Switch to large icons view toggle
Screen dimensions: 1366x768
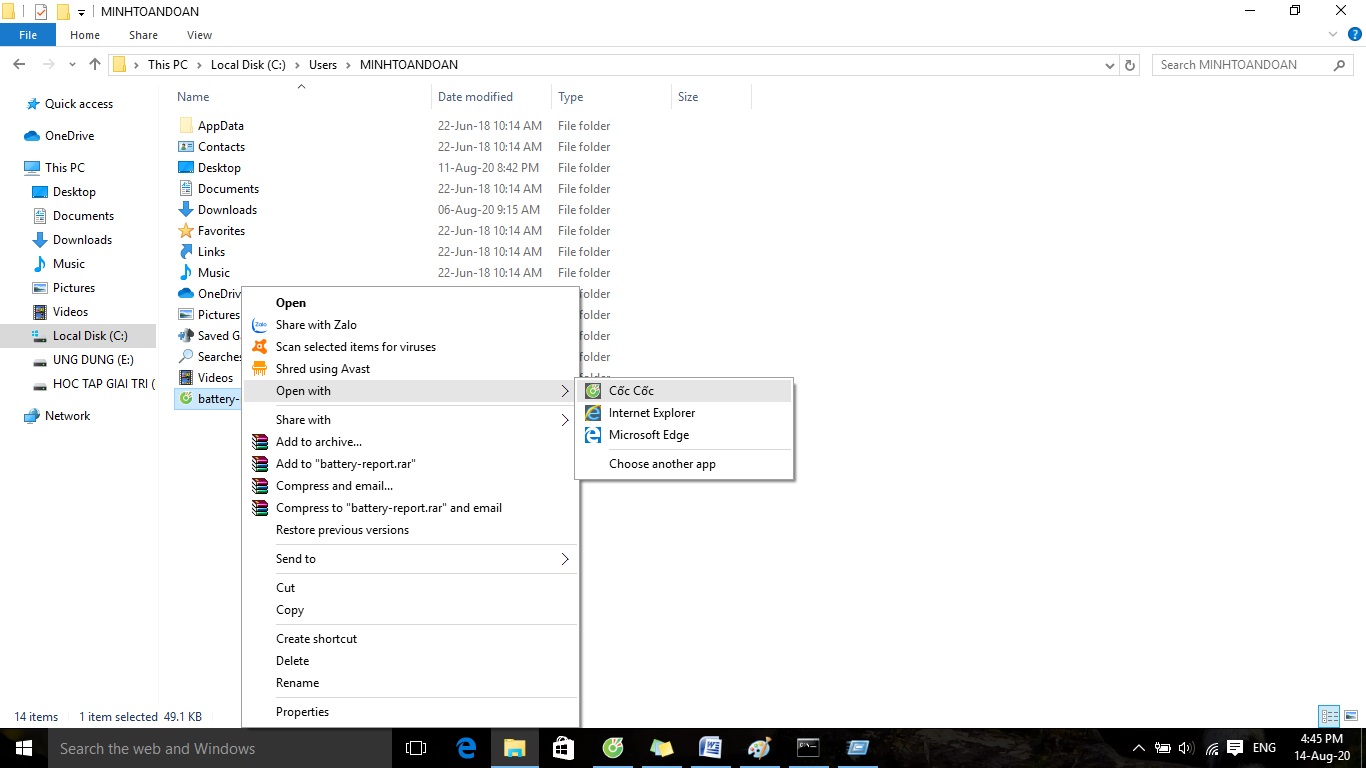pos(1349,716)
